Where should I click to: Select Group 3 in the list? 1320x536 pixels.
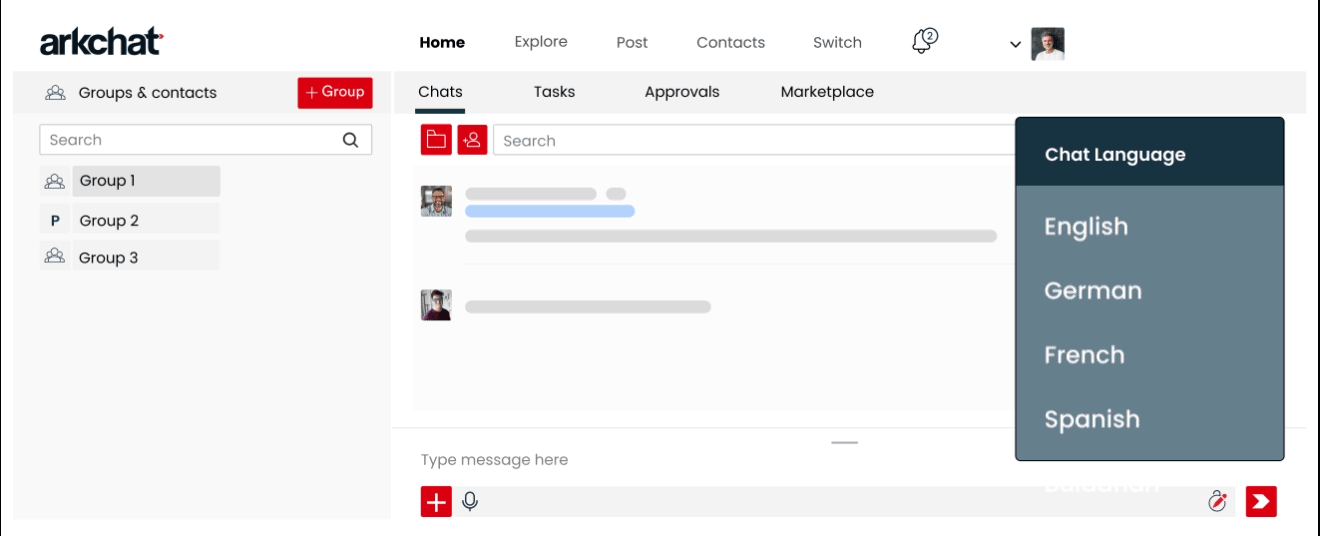146,257
